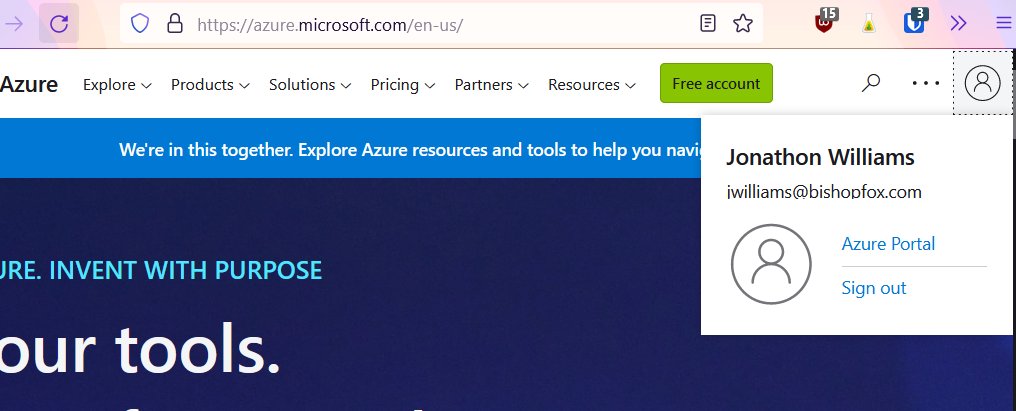Open uBlock extension icon showing 15
This screenshot has height=411, width=1016.
click(x=826, y=21)
